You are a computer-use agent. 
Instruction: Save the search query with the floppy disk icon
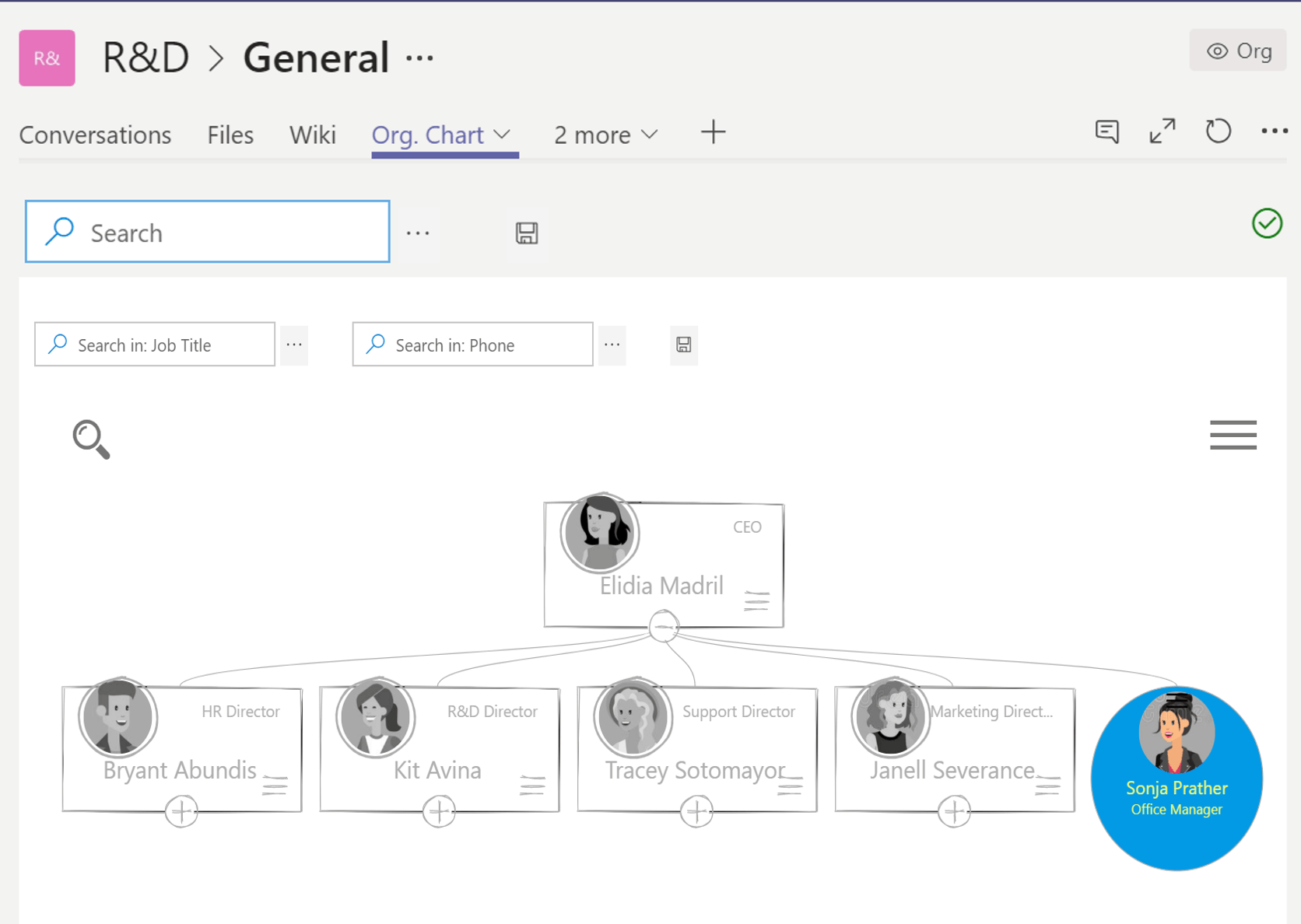pos(526,232)
